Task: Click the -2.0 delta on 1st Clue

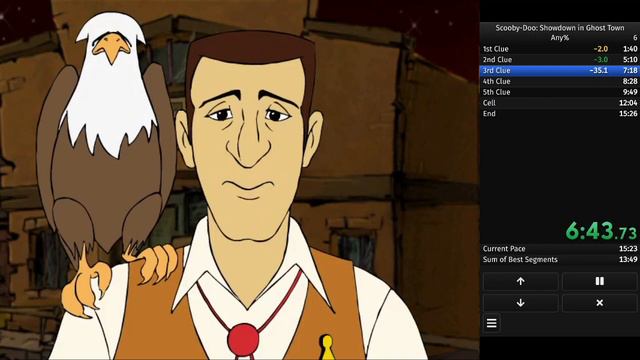Action: 600,49
